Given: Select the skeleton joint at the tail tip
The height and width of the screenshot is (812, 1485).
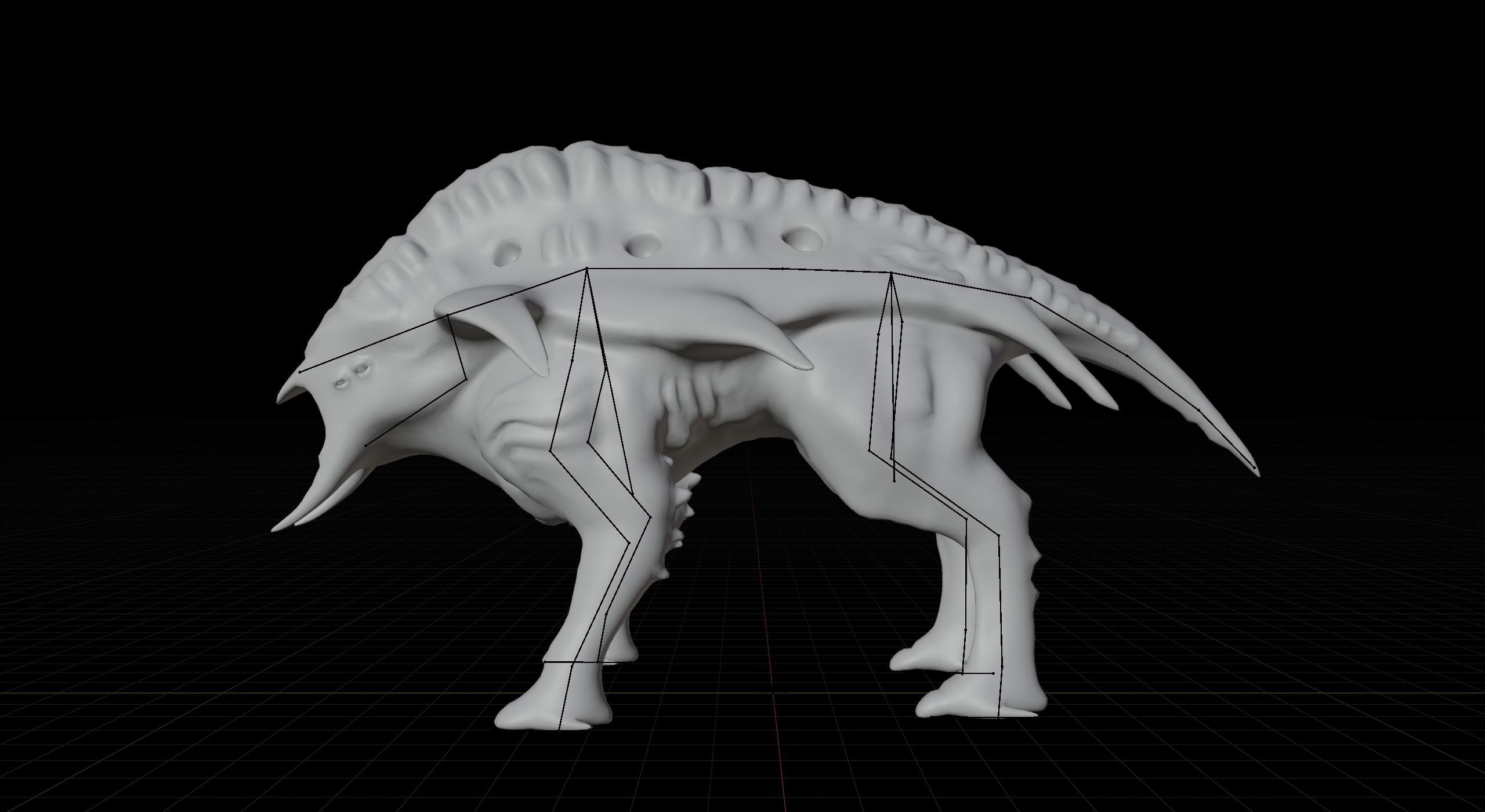Looking at the screenshot, I should tap(1254, 467).
